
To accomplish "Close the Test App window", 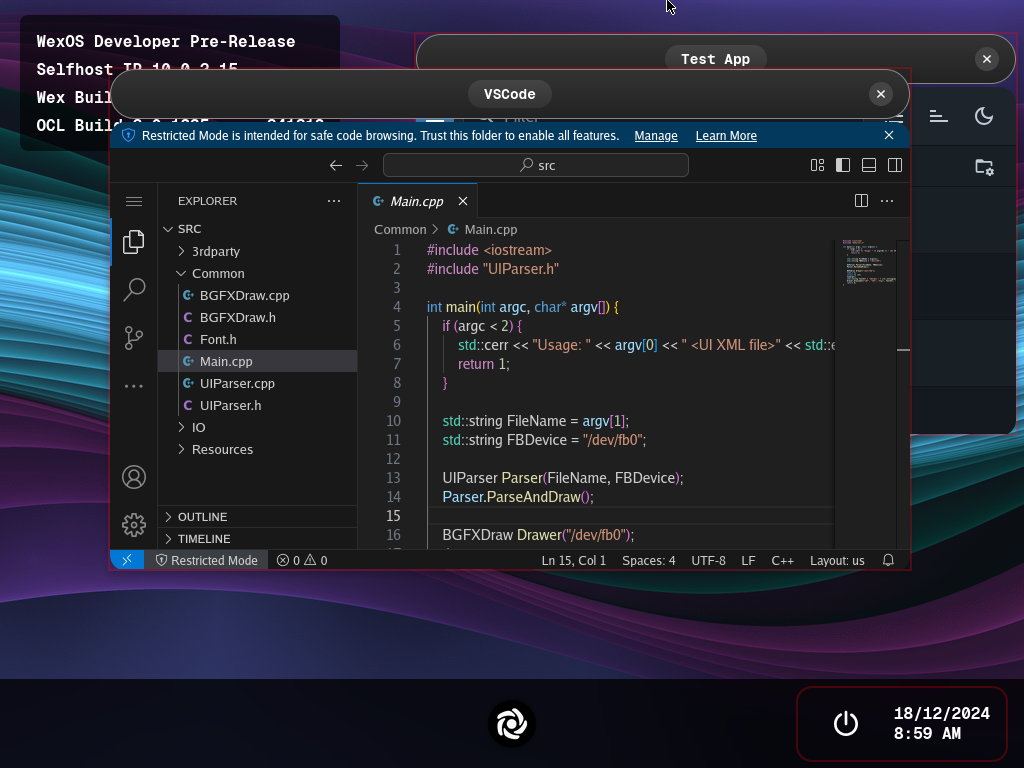I will (987, 59).
